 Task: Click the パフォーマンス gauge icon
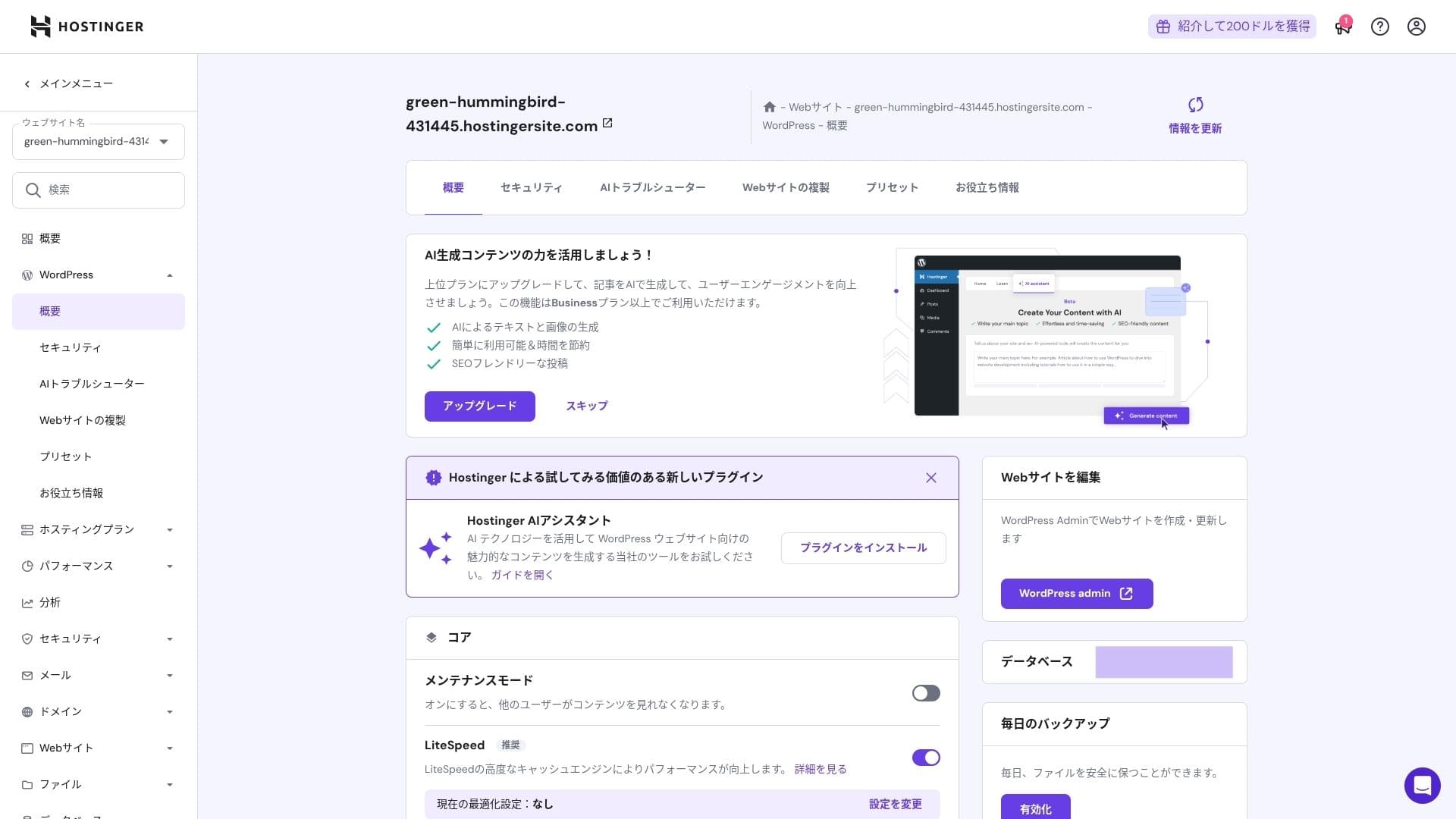(x=27, y=566)
